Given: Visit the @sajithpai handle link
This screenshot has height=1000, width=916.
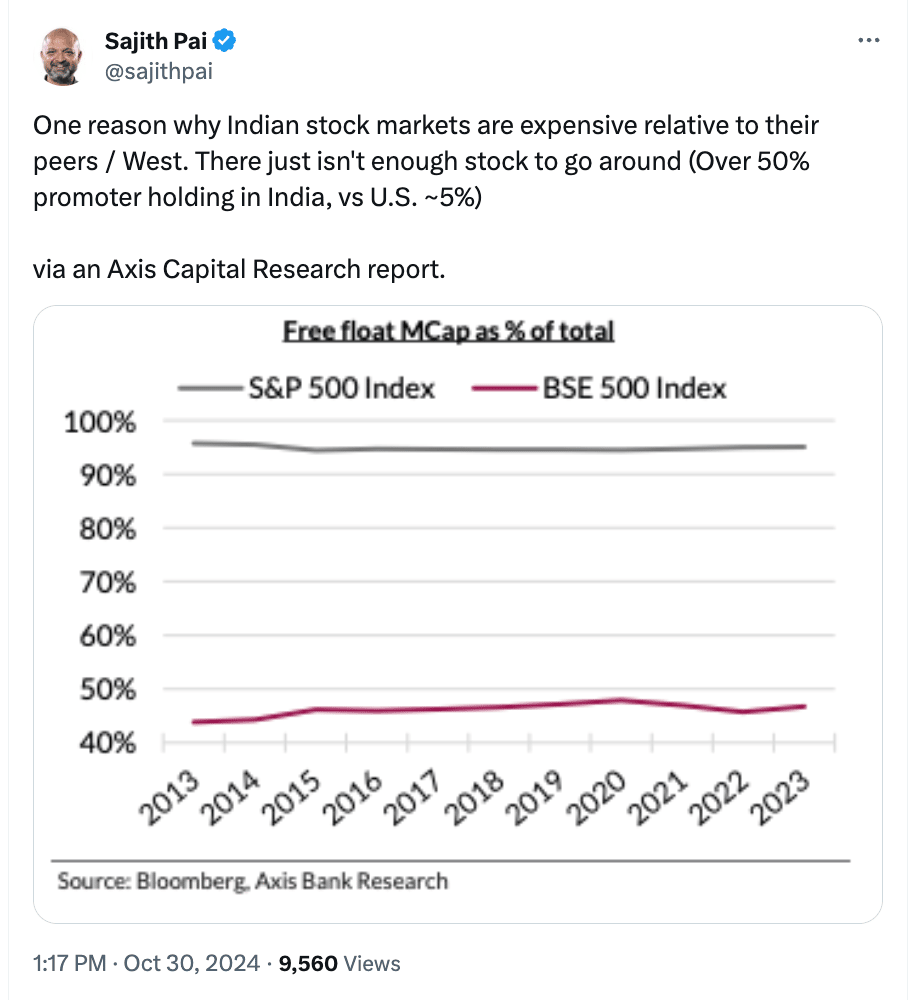Looking at the screenshot, I should tap(158, 71).
